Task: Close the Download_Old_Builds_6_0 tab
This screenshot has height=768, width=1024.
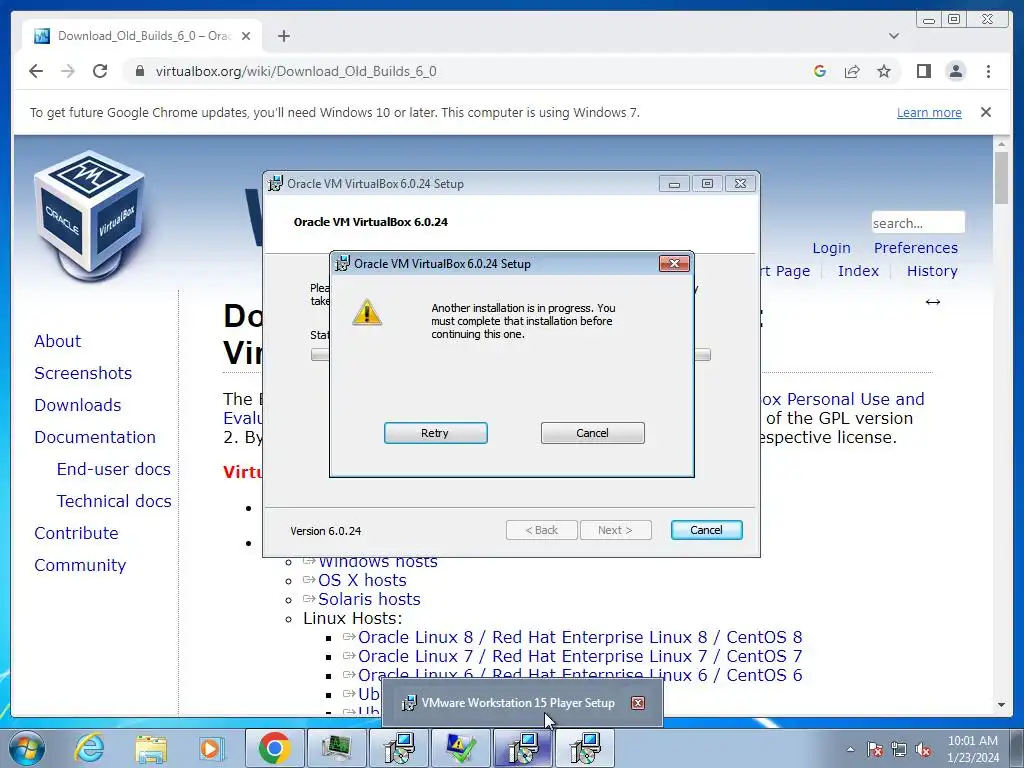Action: tap(246, 36)
